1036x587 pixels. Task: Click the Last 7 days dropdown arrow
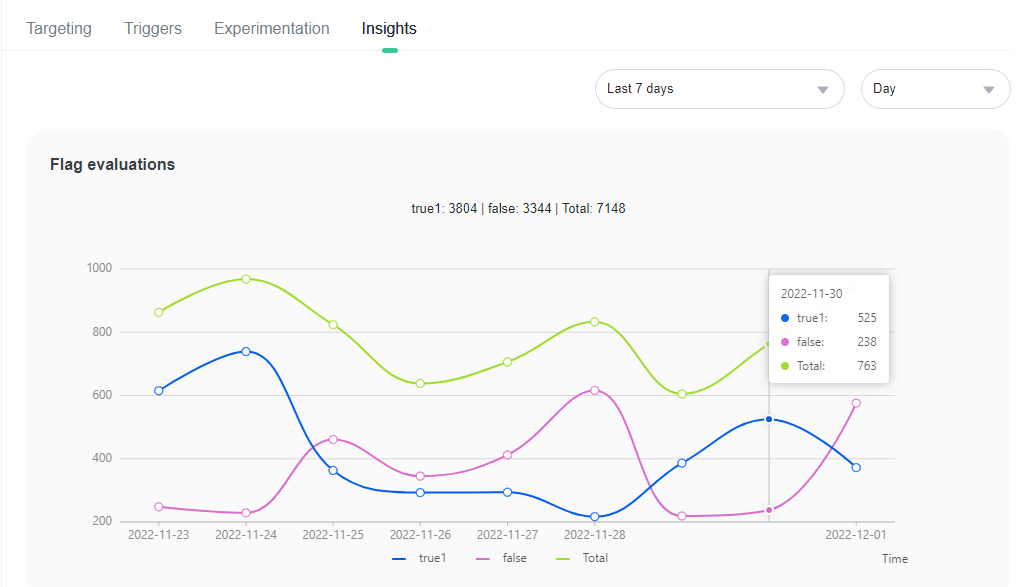click(x=823, y=90)
